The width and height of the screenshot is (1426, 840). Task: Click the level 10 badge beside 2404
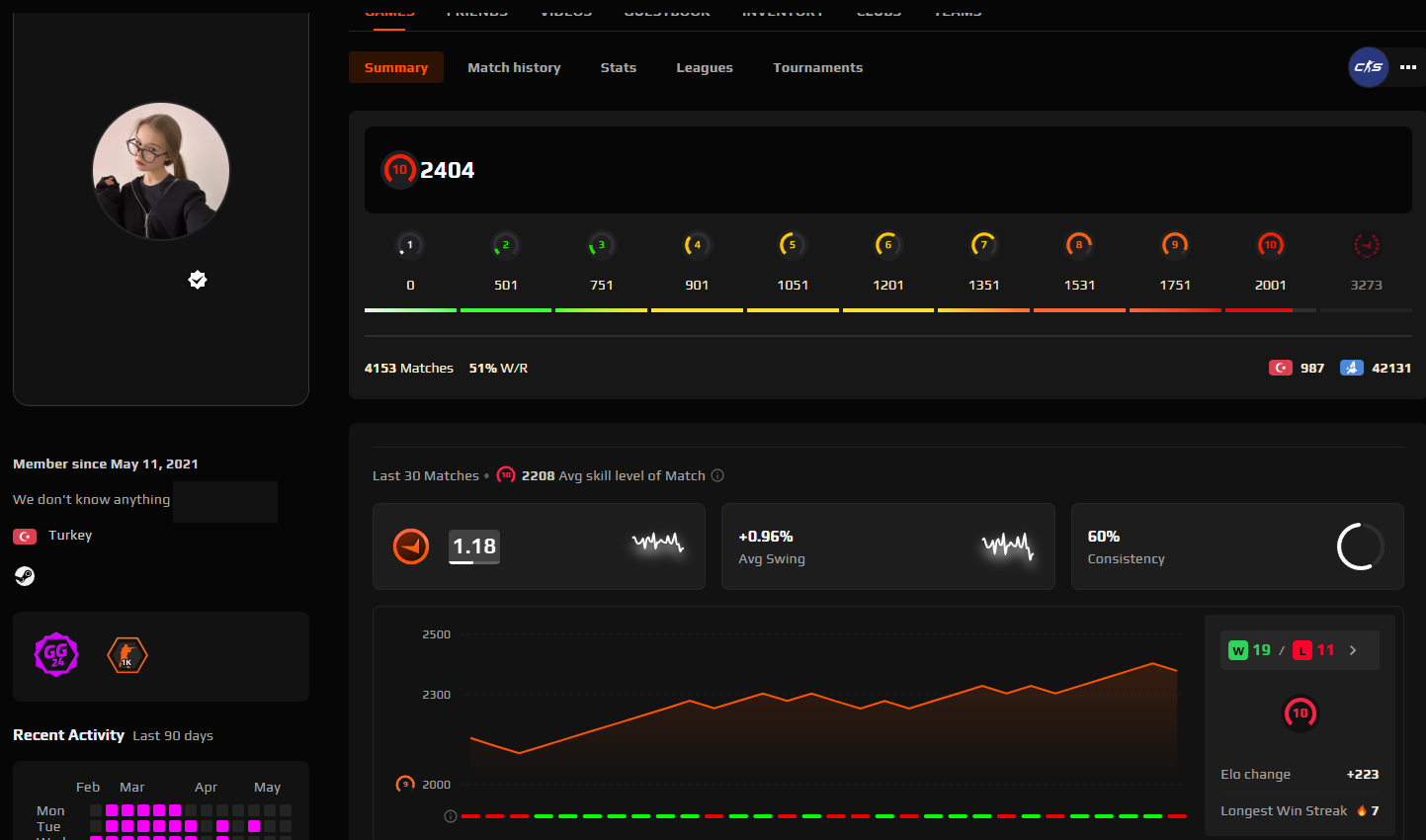399,170
